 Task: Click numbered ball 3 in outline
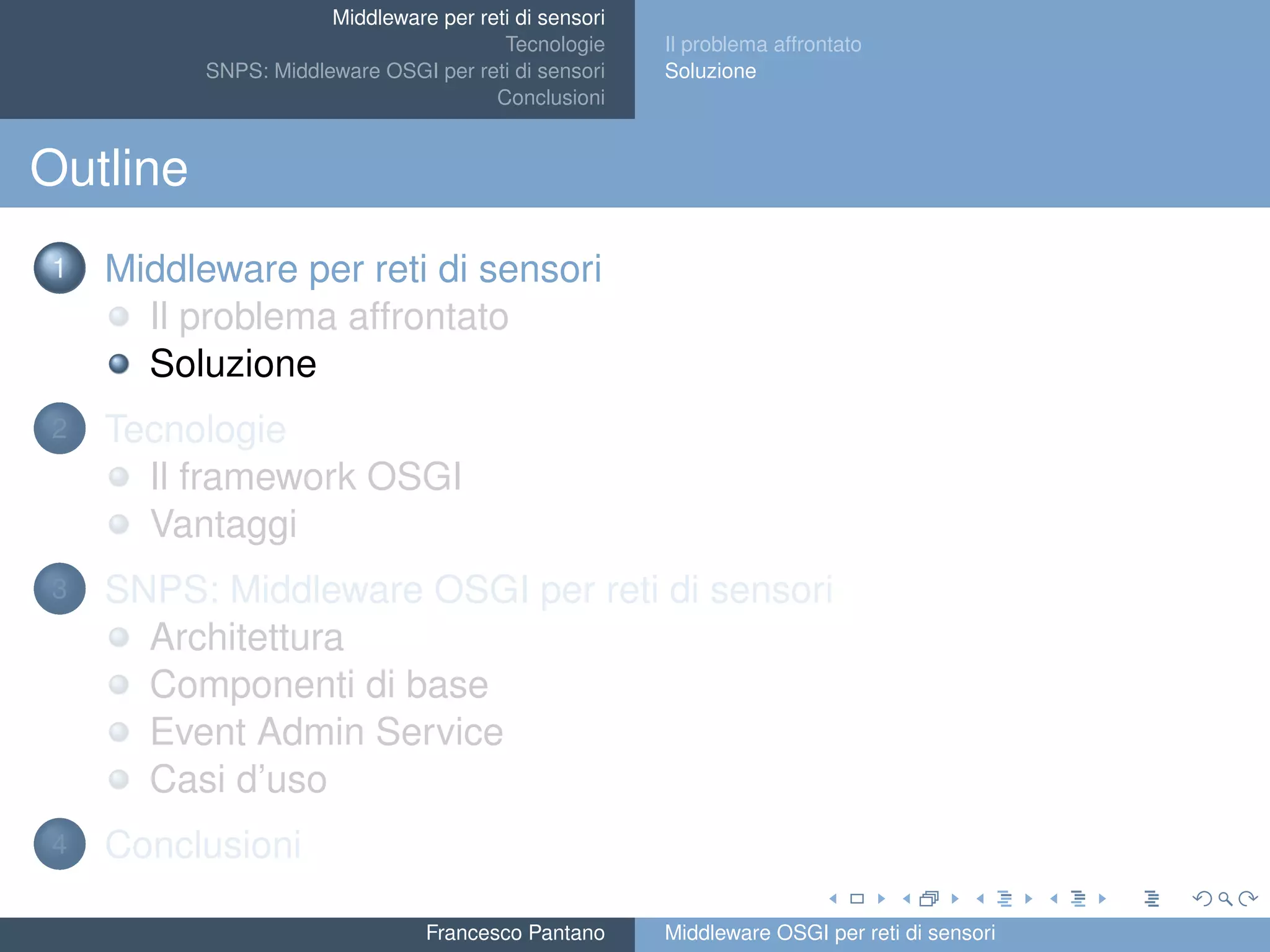tap(60, 589)
